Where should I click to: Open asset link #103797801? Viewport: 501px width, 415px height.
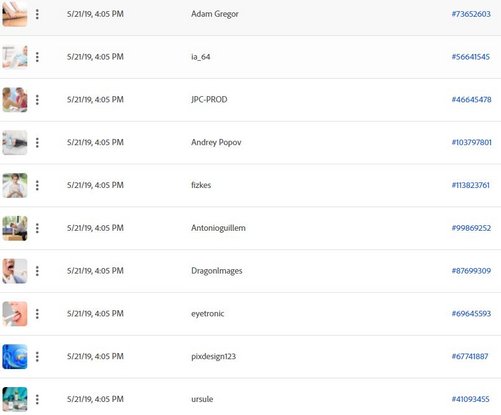pyautogui.click(x=471, y=143)
